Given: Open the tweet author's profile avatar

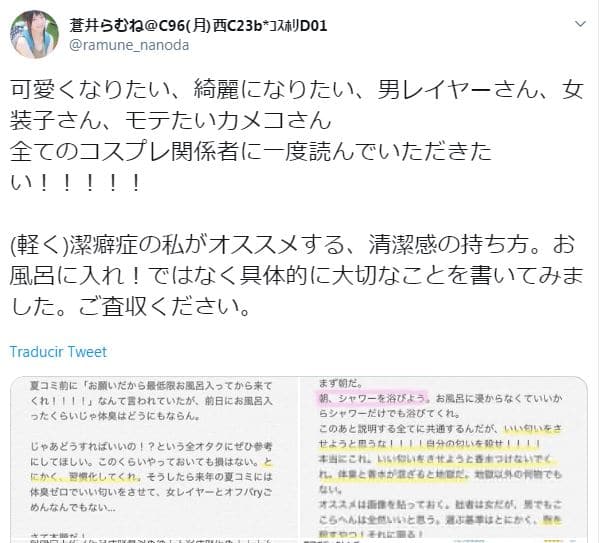Looking at the screenshot, I should pos(34,34).
